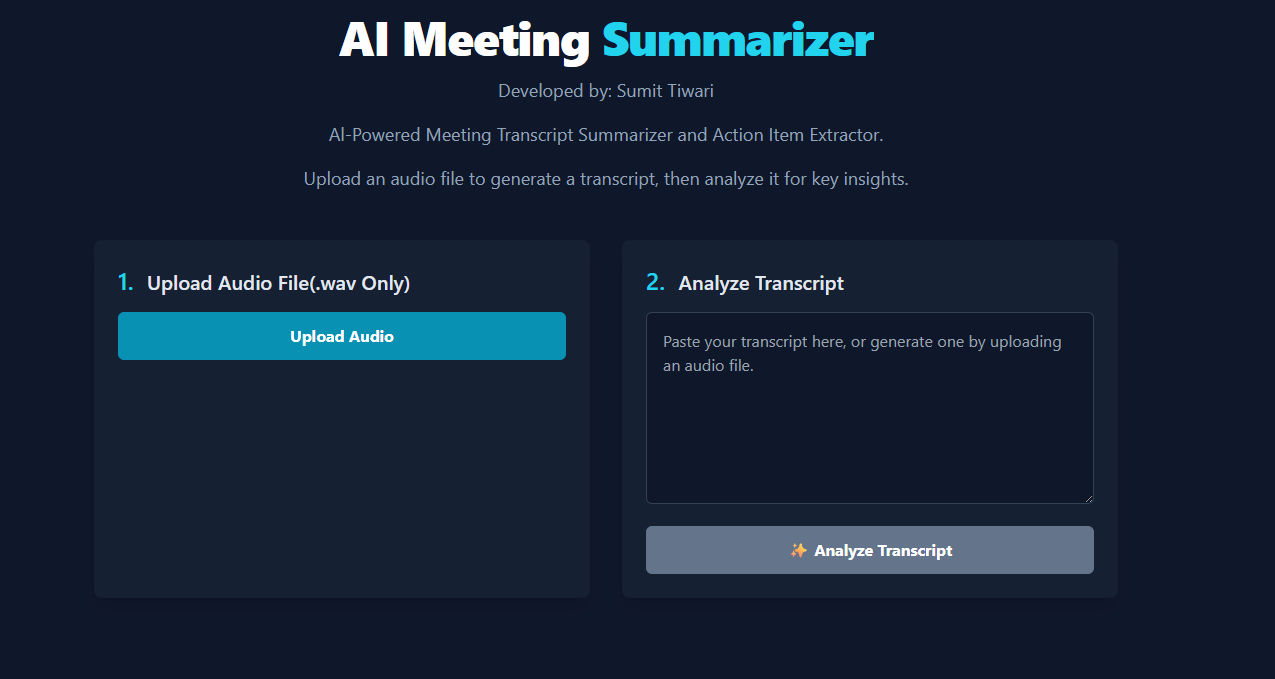
Task: Focus the transcript paste text area
Action: (x=870, y=408)
